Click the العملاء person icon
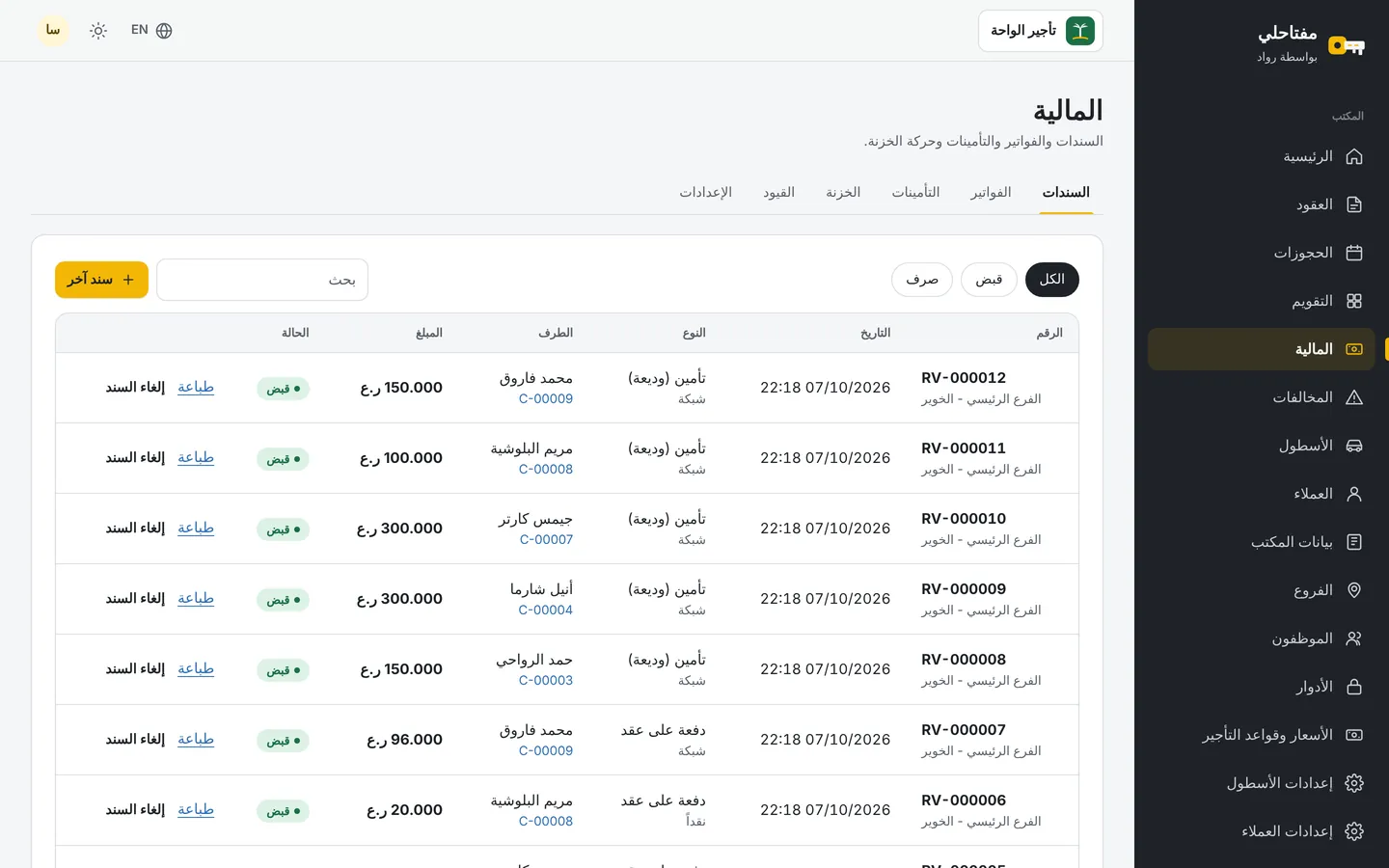The width and height of the screenshot is (1389, 868). point(1354,494)
